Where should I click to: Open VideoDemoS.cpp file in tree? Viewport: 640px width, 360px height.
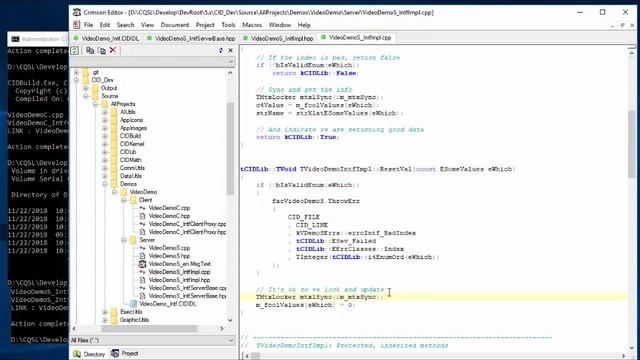[x=169, y=248]
